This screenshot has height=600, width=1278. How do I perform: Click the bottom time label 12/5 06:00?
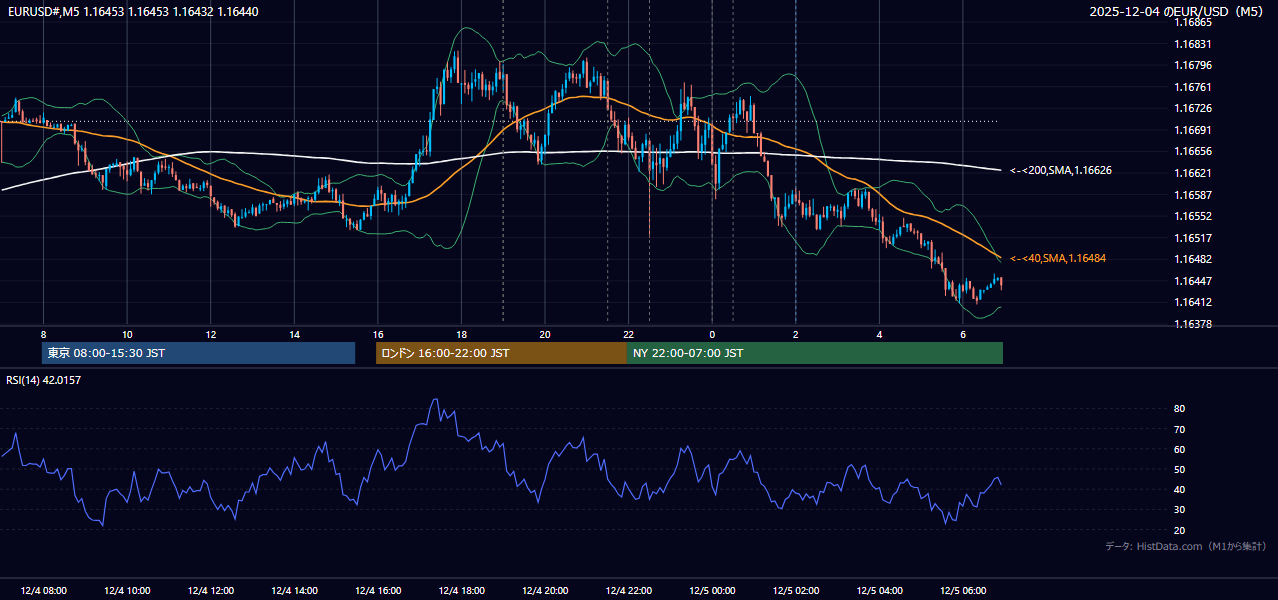coord(963,591)
